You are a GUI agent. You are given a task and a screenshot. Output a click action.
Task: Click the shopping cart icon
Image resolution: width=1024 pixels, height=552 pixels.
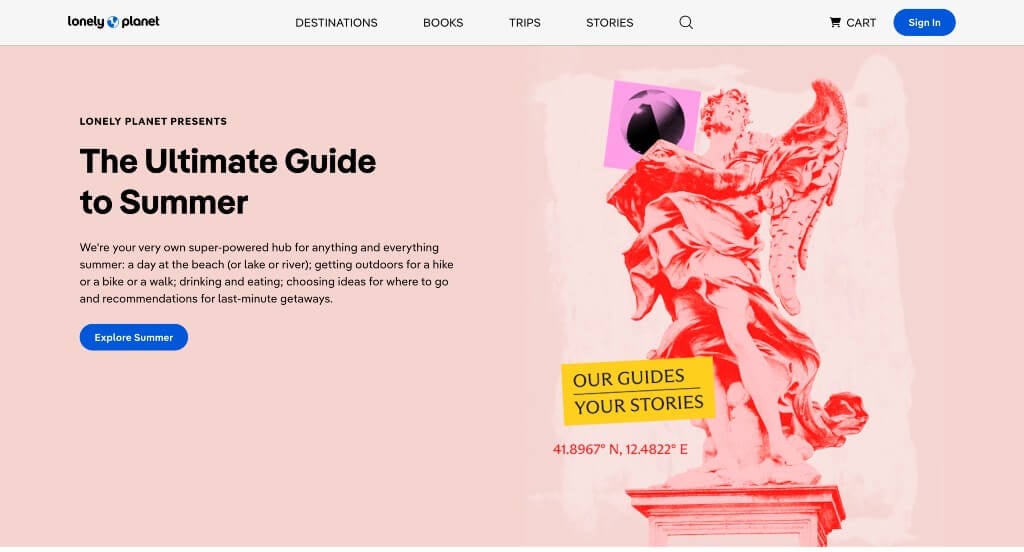835,22
